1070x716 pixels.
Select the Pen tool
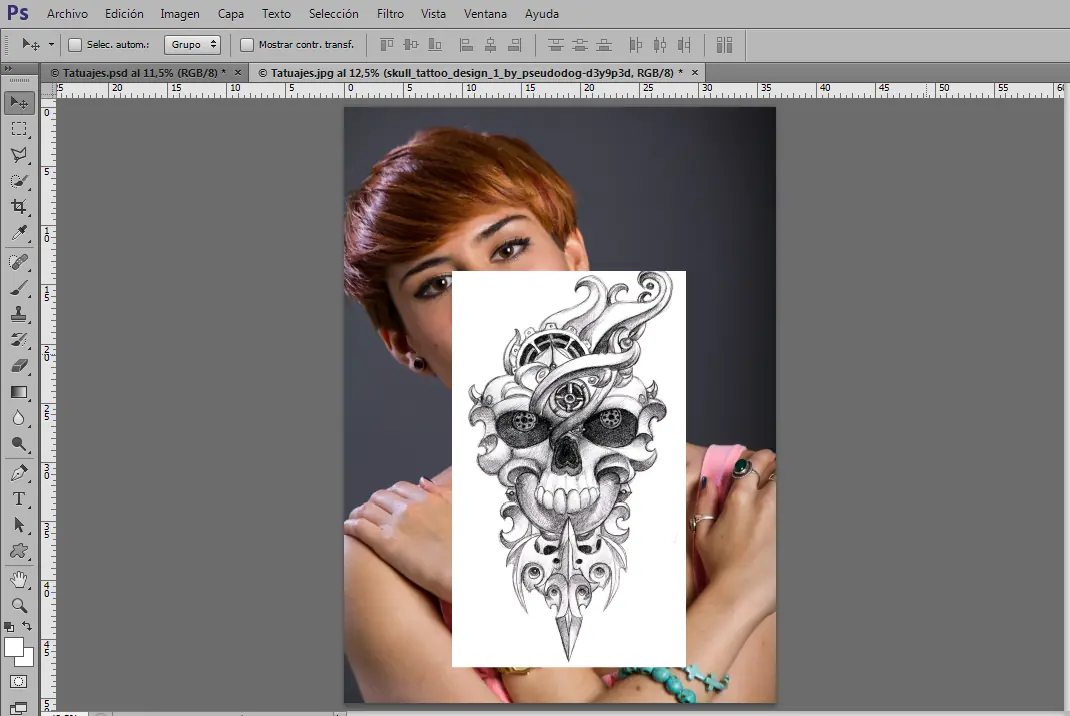coord(19,473)
